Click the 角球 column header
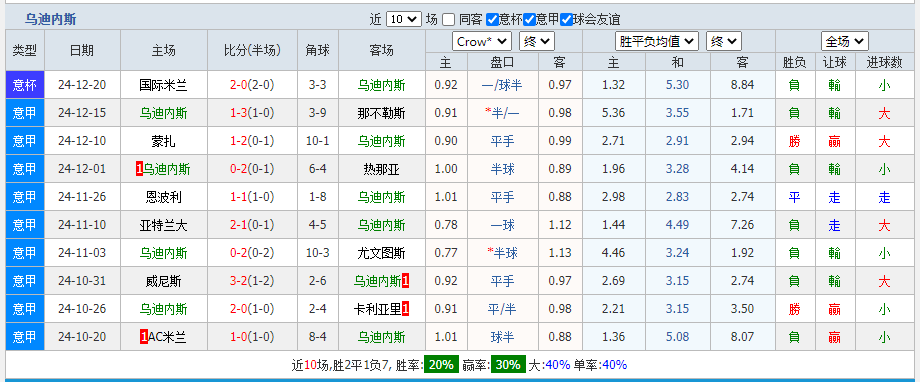Image resolution: width=920 pixels, height=382 pixels. 317,50
